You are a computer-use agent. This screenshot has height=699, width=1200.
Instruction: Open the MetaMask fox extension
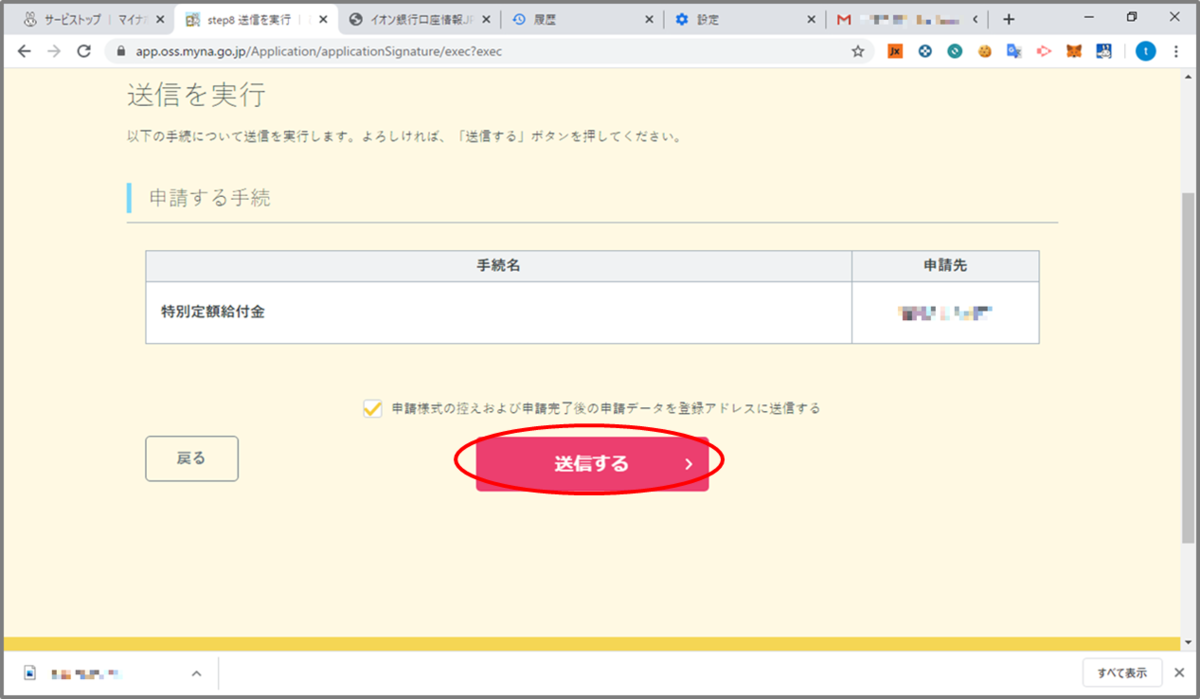pyautogui.click(x=1072, y=51)
